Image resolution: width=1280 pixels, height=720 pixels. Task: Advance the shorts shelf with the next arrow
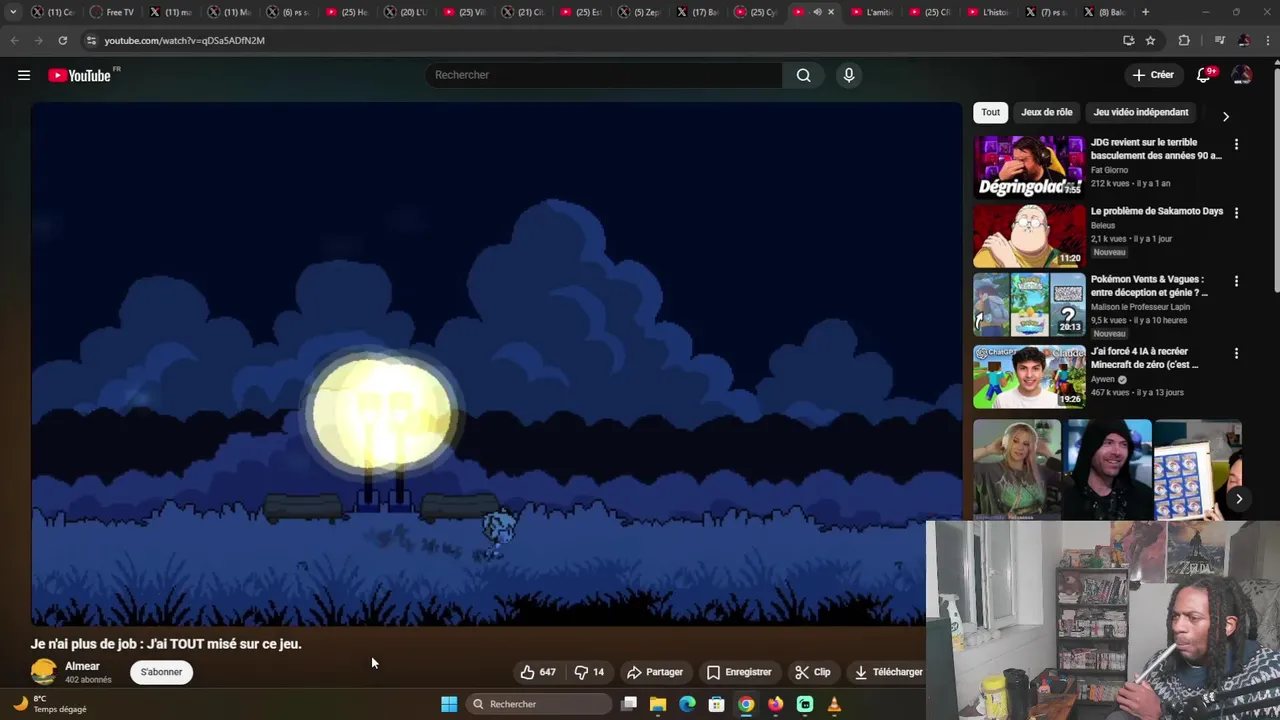point(1239,498)
